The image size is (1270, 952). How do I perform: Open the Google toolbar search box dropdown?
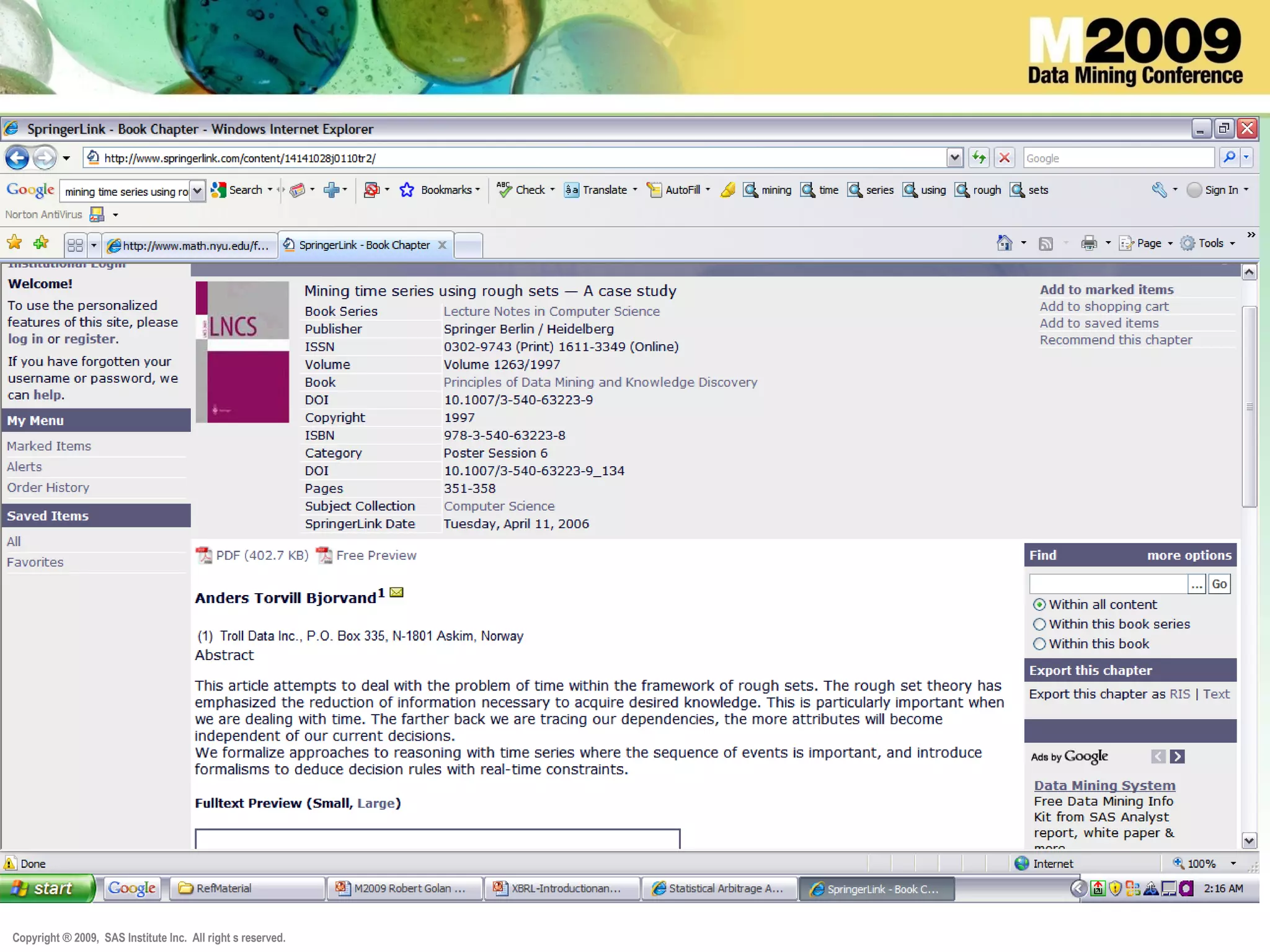pyautogui.click(x=197, y=191)
